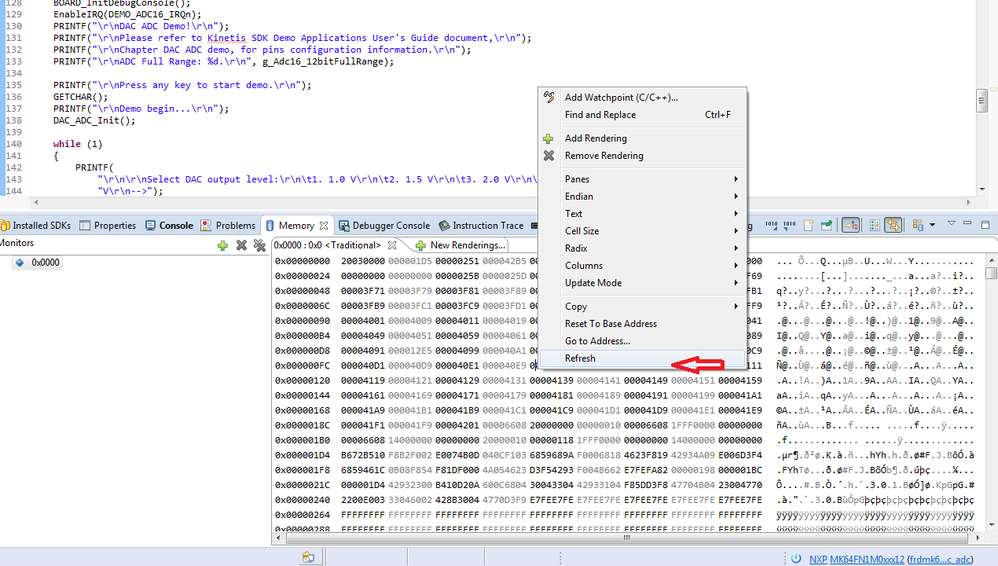Expand the Radix submenu

pyautogui.click(x=642, y=248)
